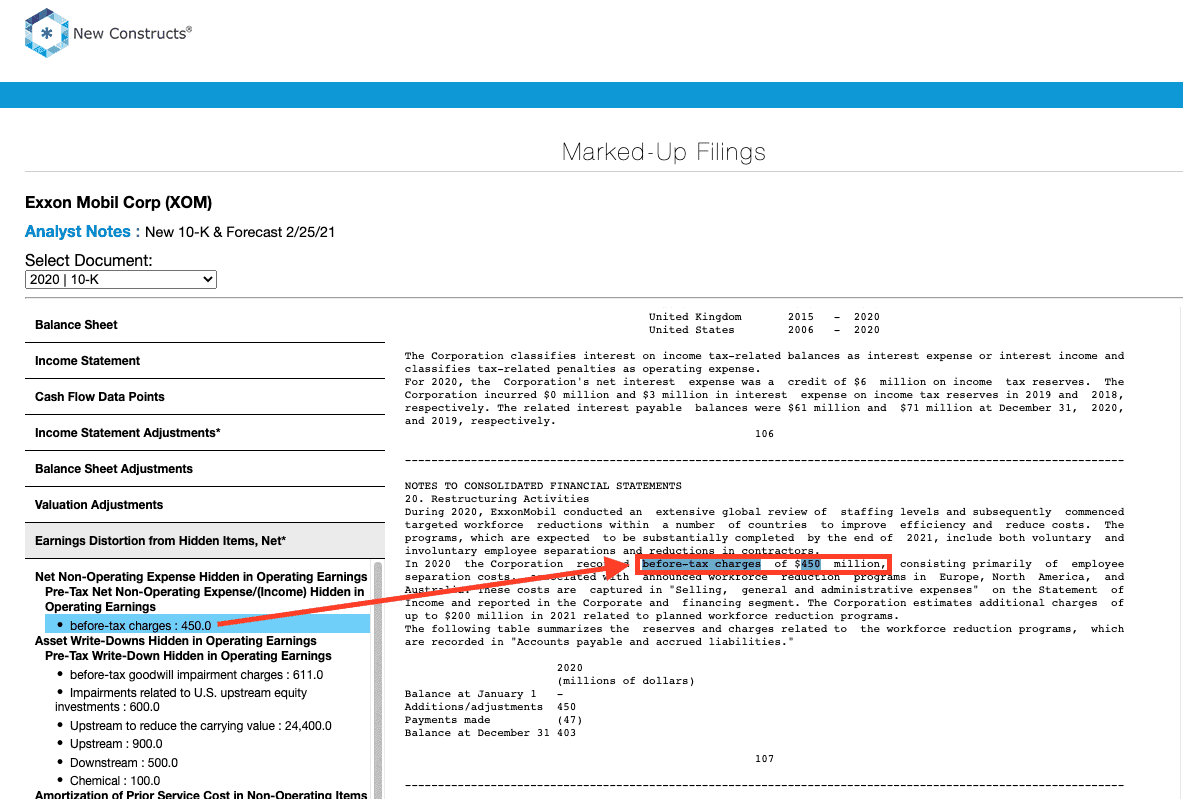
Task: Select Chemical : 100.0 item
Action: click(115, 781)
